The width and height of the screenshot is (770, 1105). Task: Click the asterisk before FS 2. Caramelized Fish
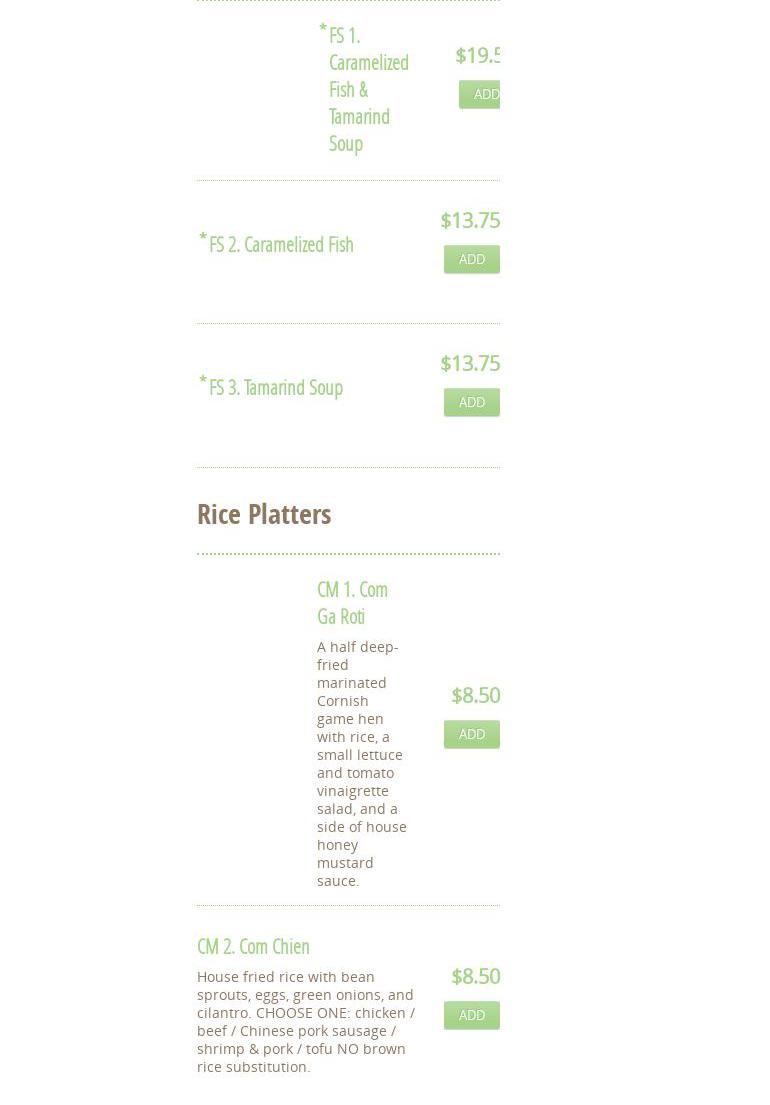click(x=203, y=239)
